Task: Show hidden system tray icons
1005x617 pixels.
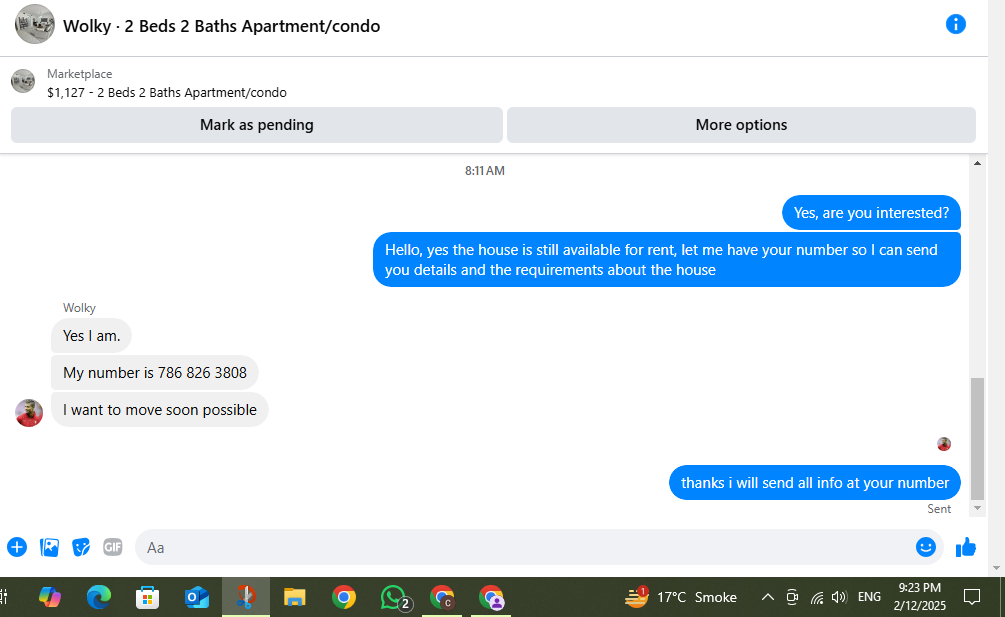Action: [x=767, y=597]
